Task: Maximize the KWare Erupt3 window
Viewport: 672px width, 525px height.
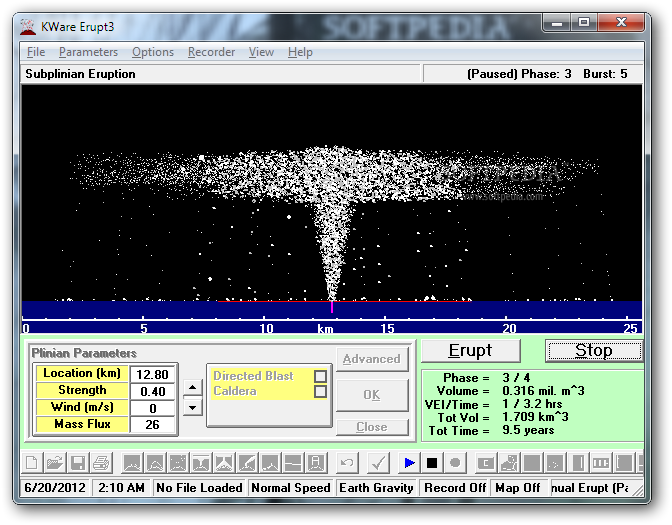Action: coord(584,23)
